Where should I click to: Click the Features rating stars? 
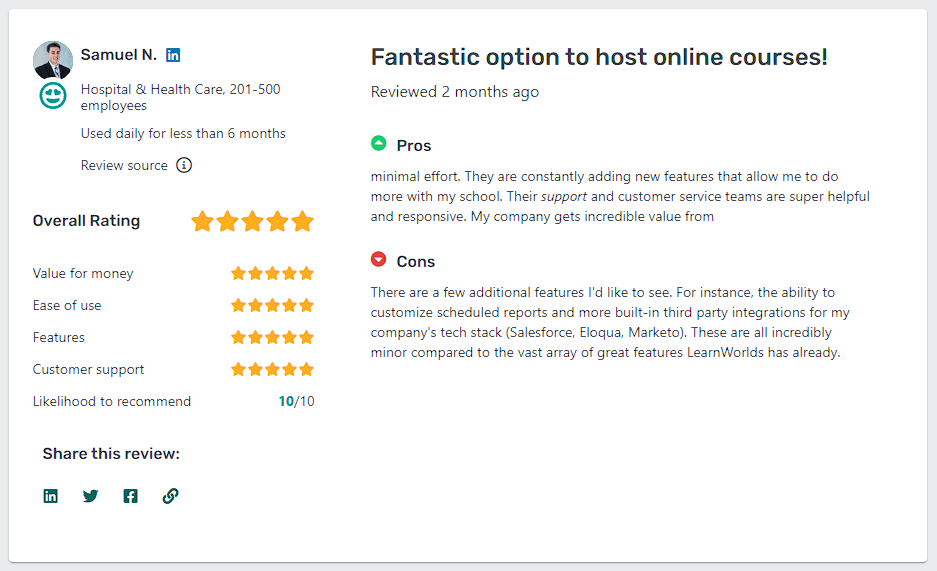pyautogui.click(x=272, y=337)
